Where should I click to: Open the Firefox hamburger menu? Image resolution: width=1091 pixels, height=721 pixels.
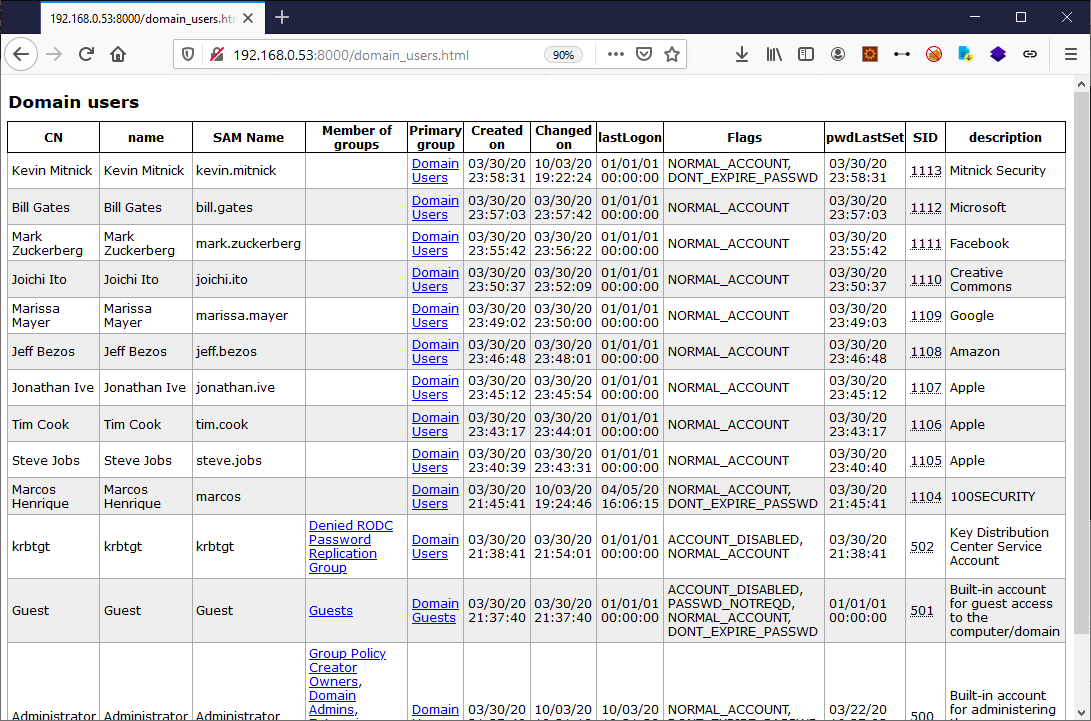1070,55
